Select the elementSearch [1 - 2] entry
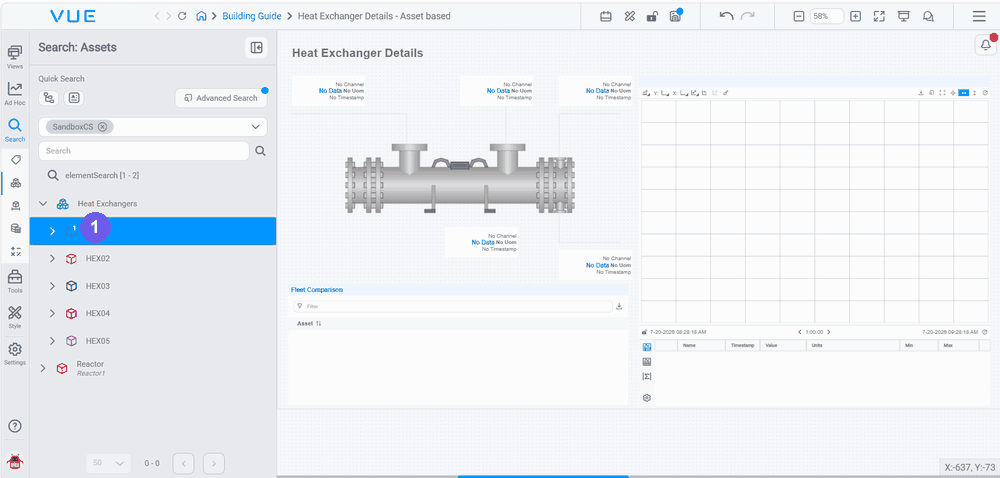Screen dimensions: 1000x478 pos(102,175)
